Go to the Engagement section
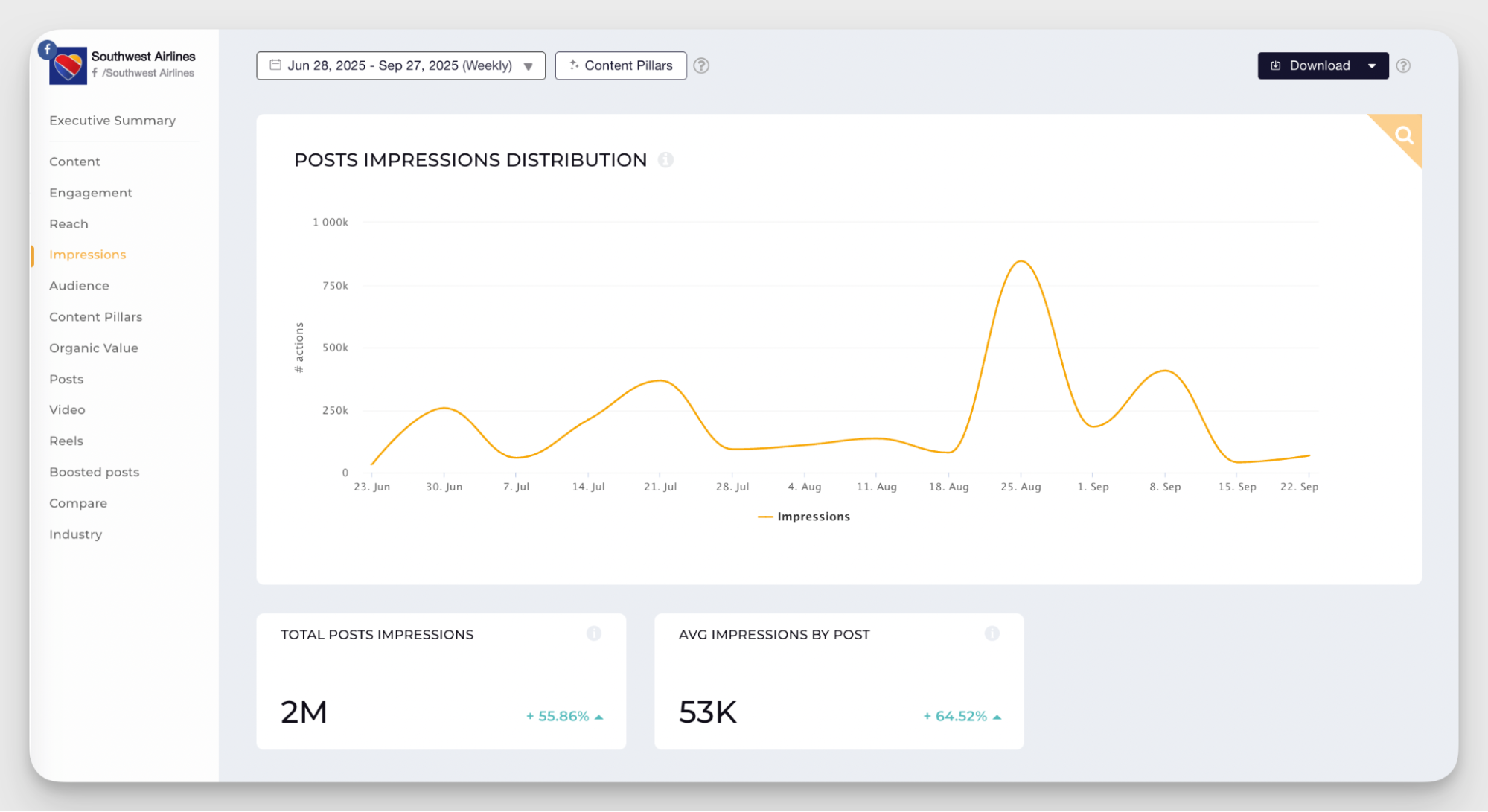The width and height of the screenshot is (1488, 812). tap(91, 193)
